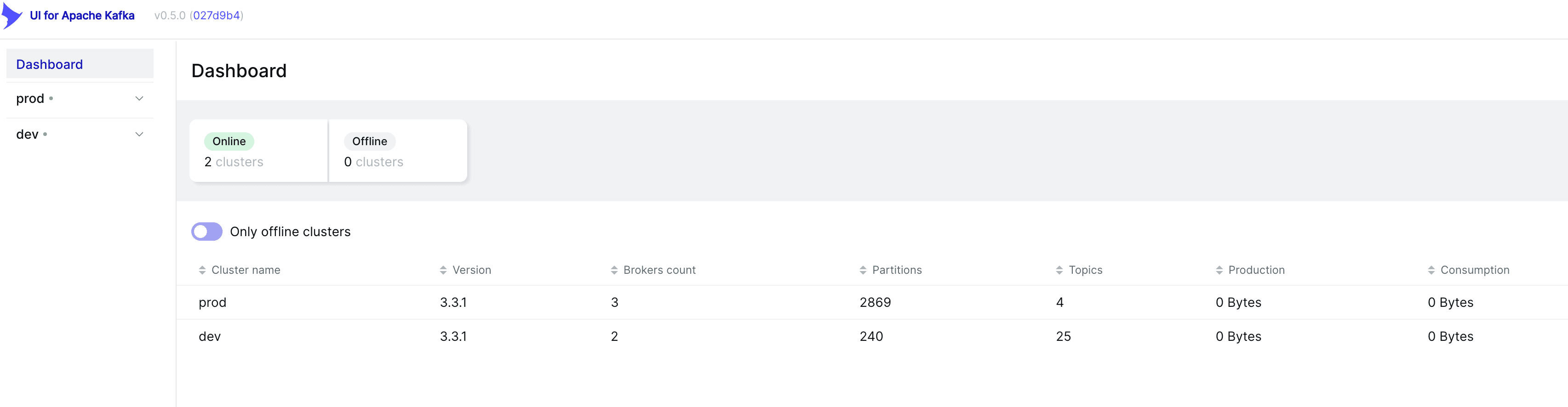Open the 027d9b4 commit link
The height and width of the screenshot is (407, 1568).
click(x=216, y=16)
